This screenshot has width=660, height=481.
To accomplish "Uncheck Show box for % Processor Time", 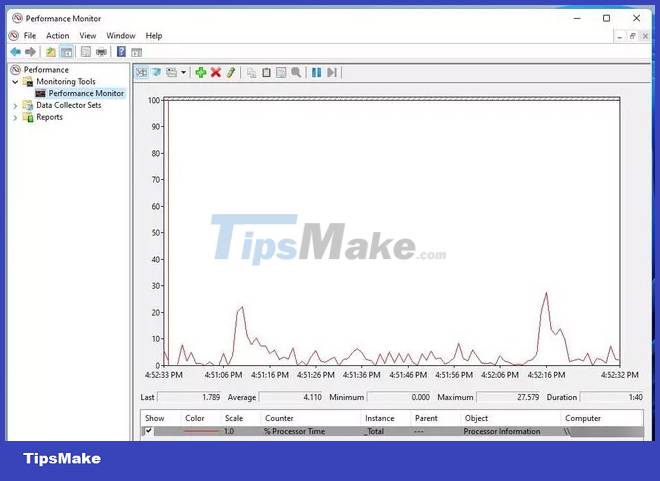I will [x=149, y=431].
